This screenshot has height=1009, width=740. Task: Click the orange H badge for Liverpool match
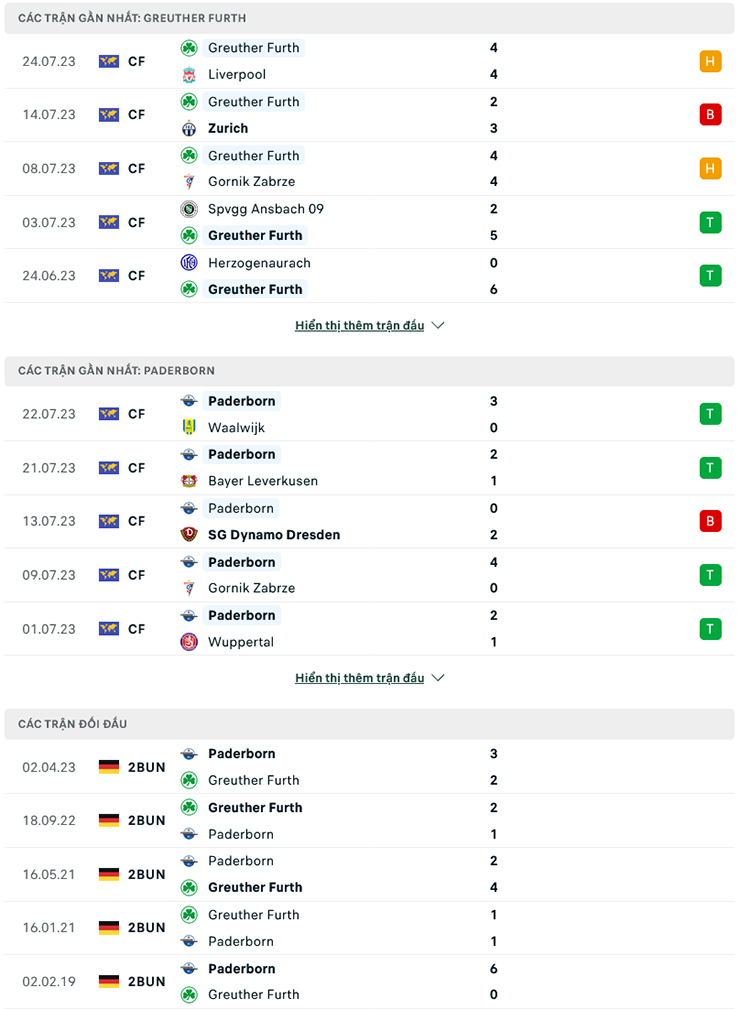click(x=710, y=61)
